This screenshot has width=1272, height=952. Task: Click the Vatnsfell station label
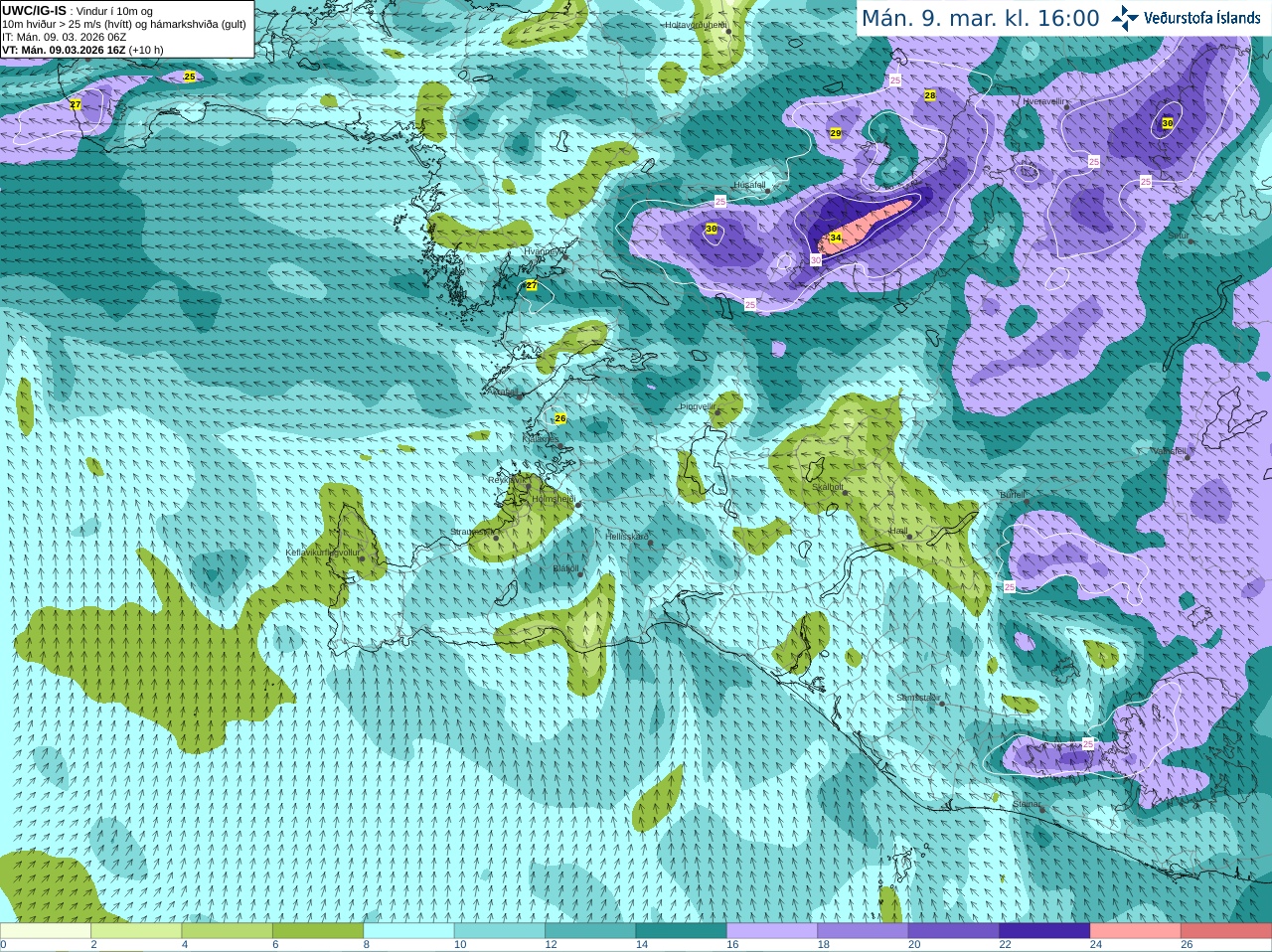pyautogui.click(x=1170, y=450)
